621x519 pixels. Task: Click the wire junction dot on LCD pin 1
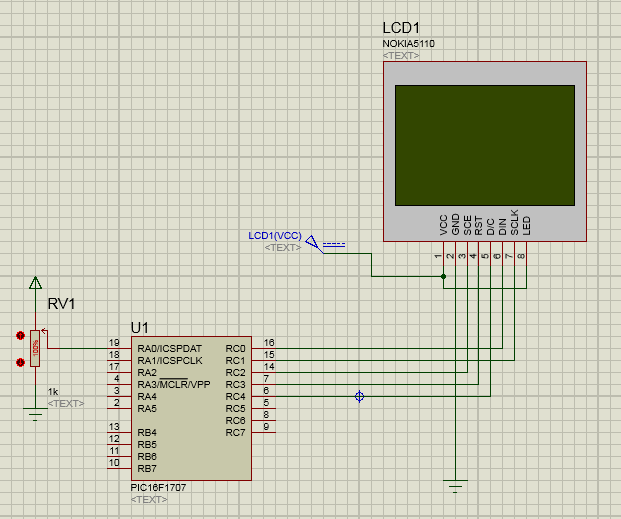pyautogui.click(x=444, y=277)
